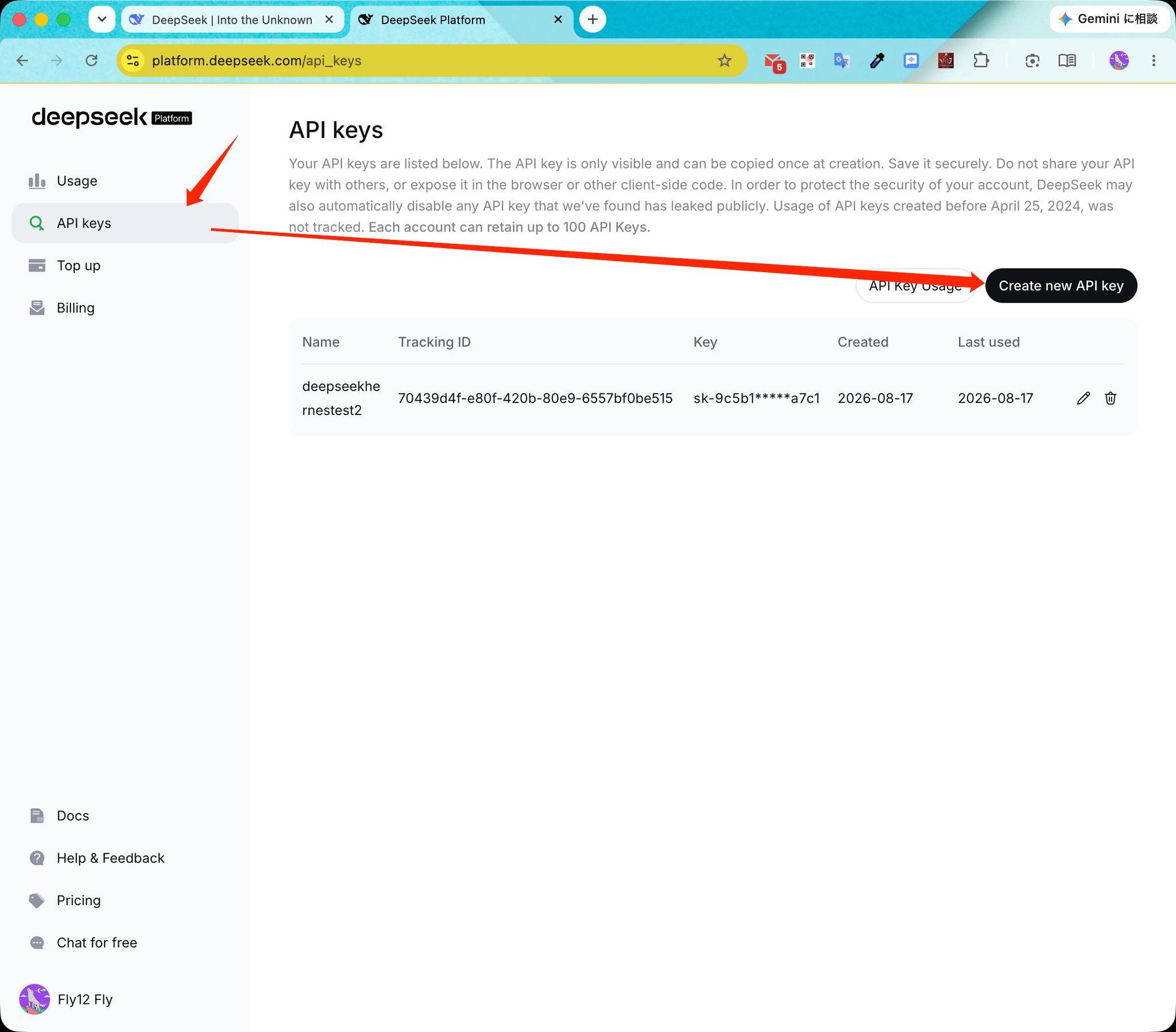Viewport: 1176px width, 1032px height.
Task: Click the Key column header
Action: tap(705, 342)
